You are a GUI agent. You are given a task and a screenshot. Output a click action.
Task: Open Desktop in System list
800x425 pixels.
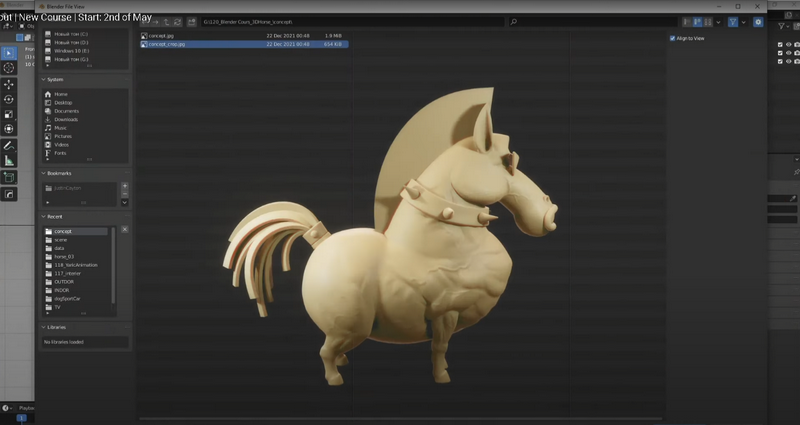point(63,103)
